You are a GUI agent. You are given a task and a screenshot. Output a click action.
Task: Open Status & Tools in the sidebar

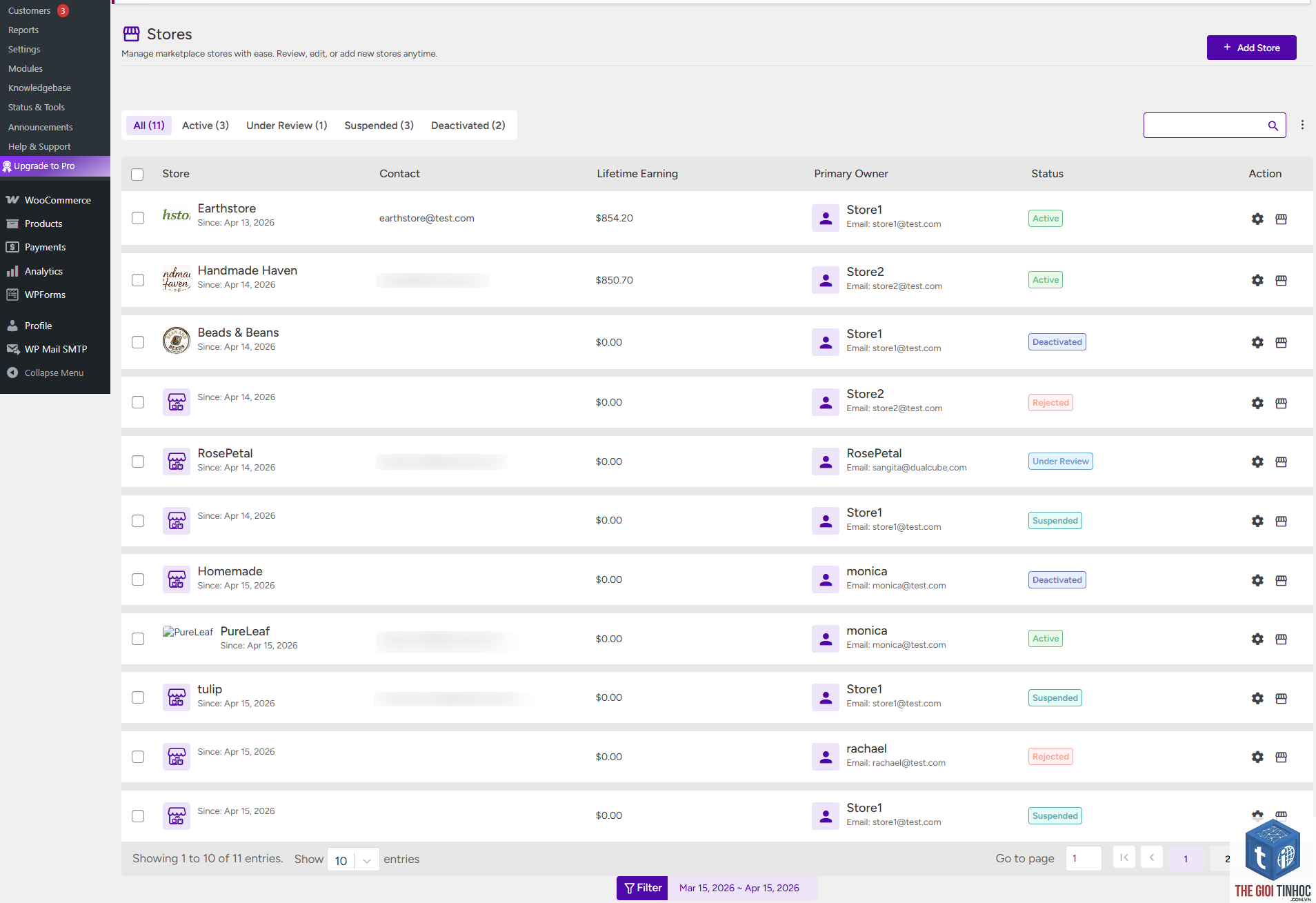(37, 107)
